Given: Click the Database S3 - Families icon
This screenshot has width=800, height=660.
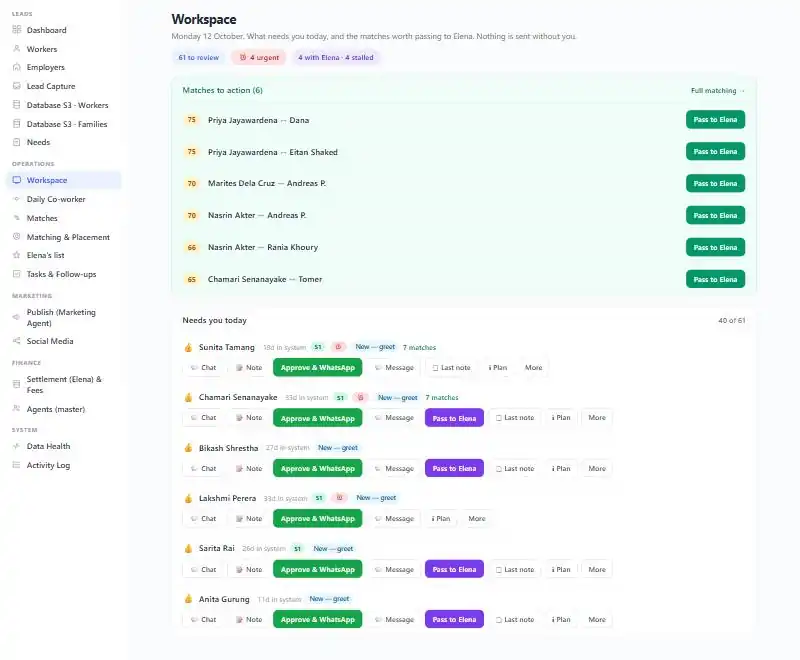Looking at the screenshot, I should click(17, 123).
